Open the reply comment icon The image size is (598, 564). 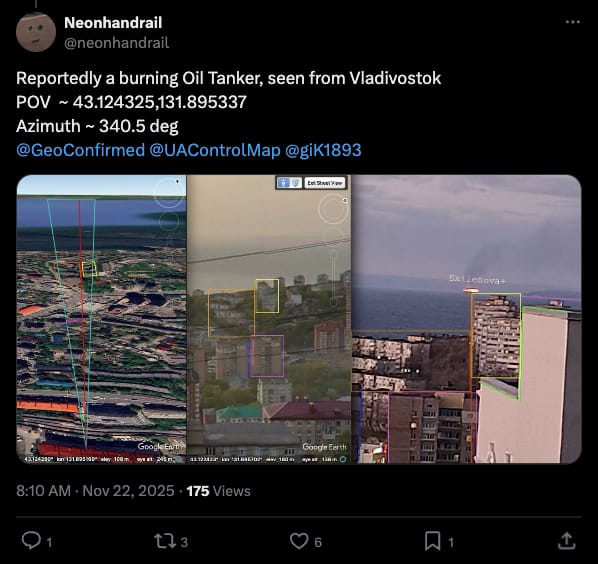click(31, 540)
